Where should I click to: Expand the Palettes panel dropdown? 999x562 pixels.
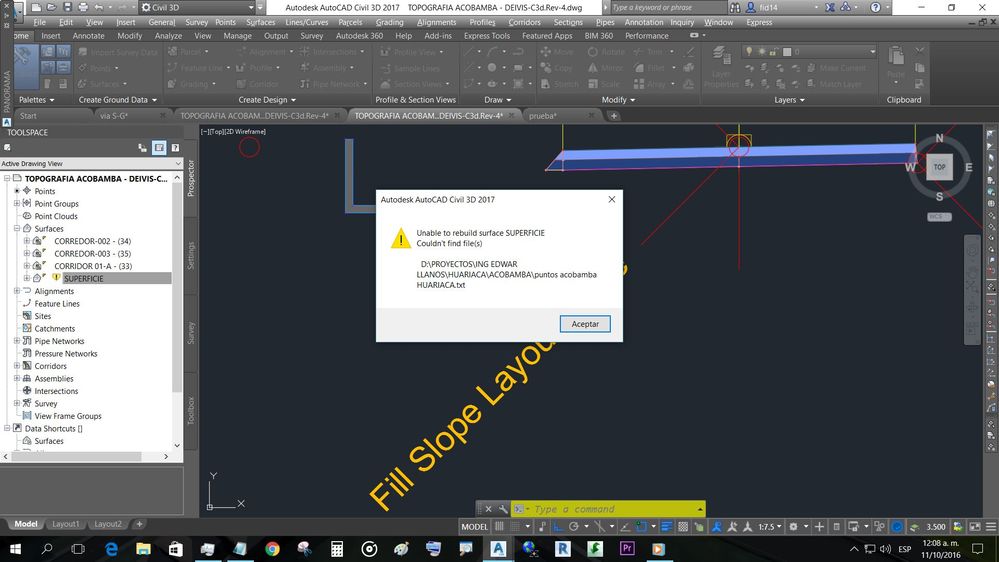[36, 100]
